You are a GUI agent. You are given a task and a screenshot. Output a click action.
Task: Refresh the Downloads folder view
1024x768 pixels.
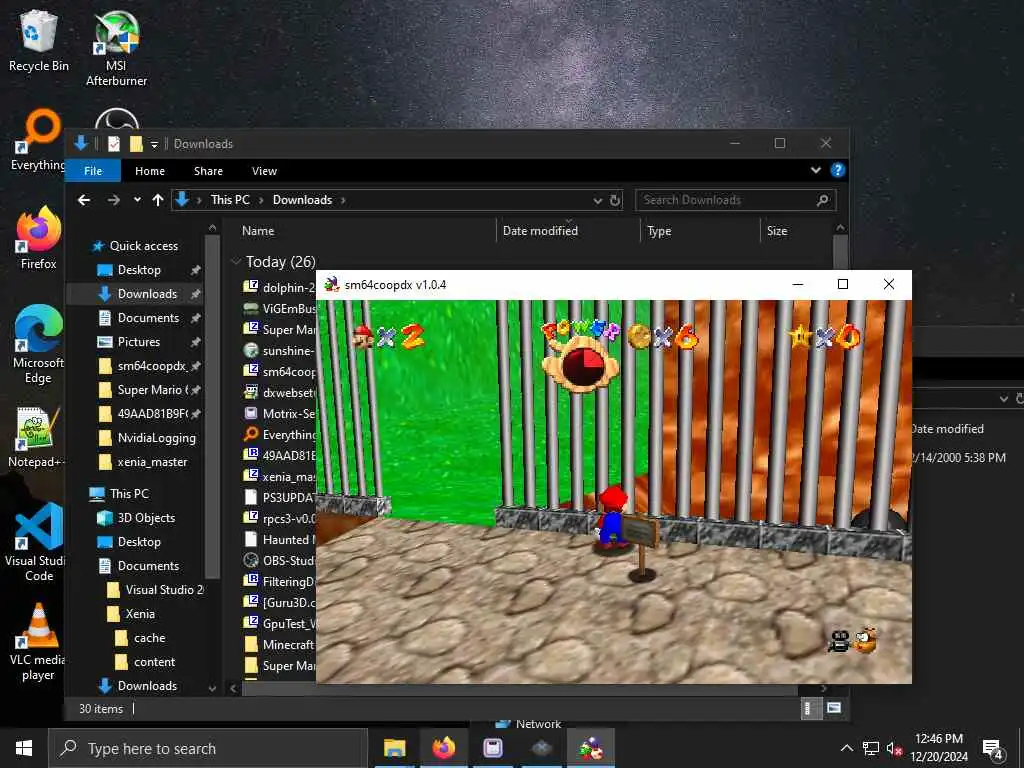coord(615,200)
